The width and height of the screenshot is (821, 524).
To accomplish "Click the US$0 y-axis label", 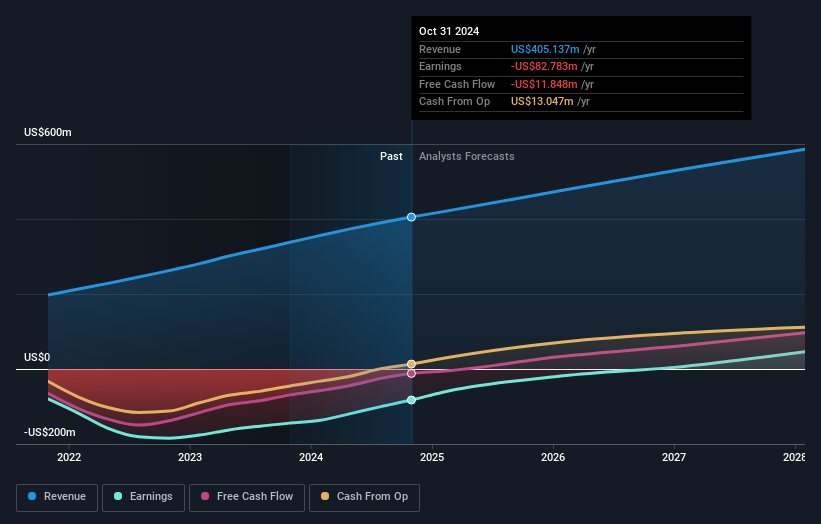I will [37, 358].
